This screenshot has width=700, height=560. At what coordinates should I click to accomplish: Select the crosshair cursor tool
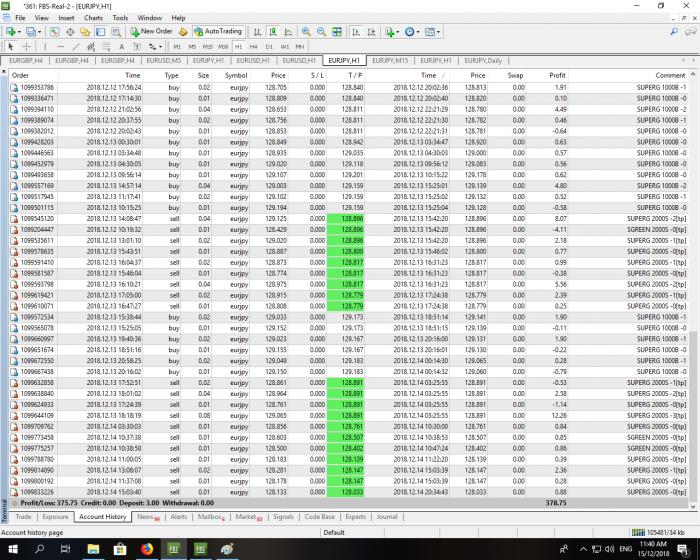(27, 46)
